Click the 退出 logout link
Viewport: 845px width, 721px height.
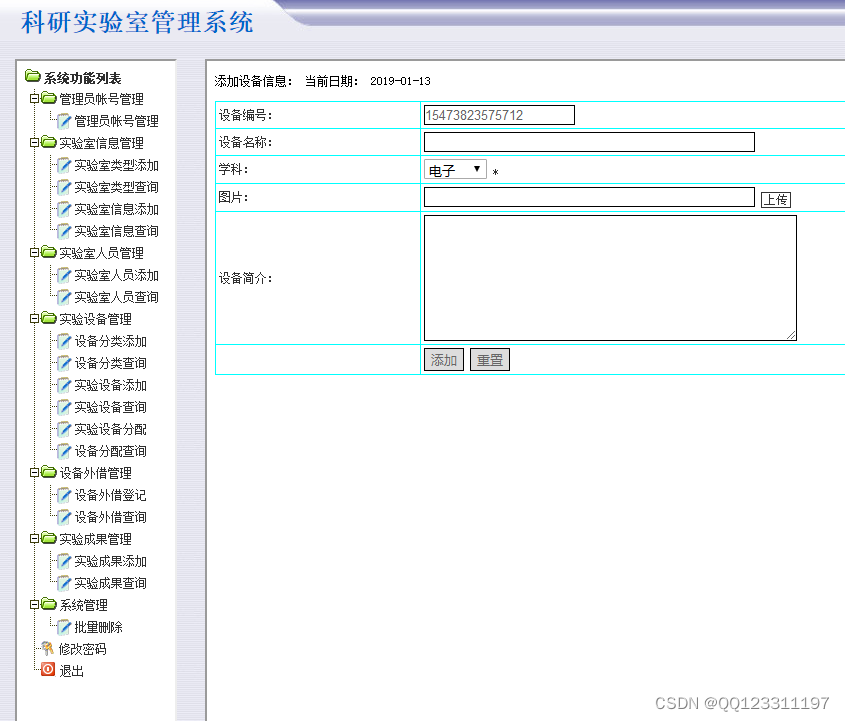click(72, 671)
